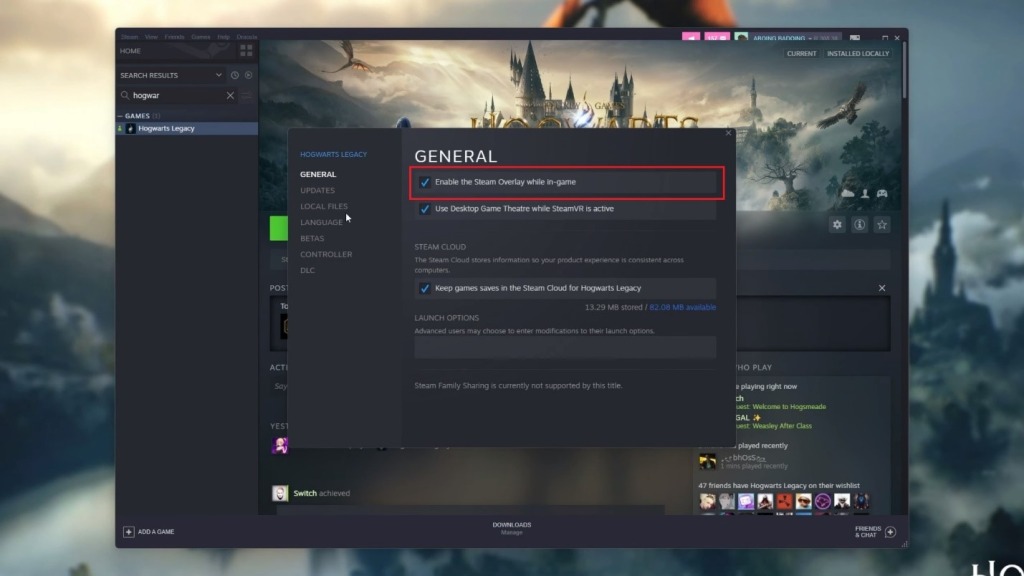Toggle Use Desktop Game Theatre checkbox
The width and height of the screenshot is (1024, 576).
pyautogui.click(x=424, y=209)
